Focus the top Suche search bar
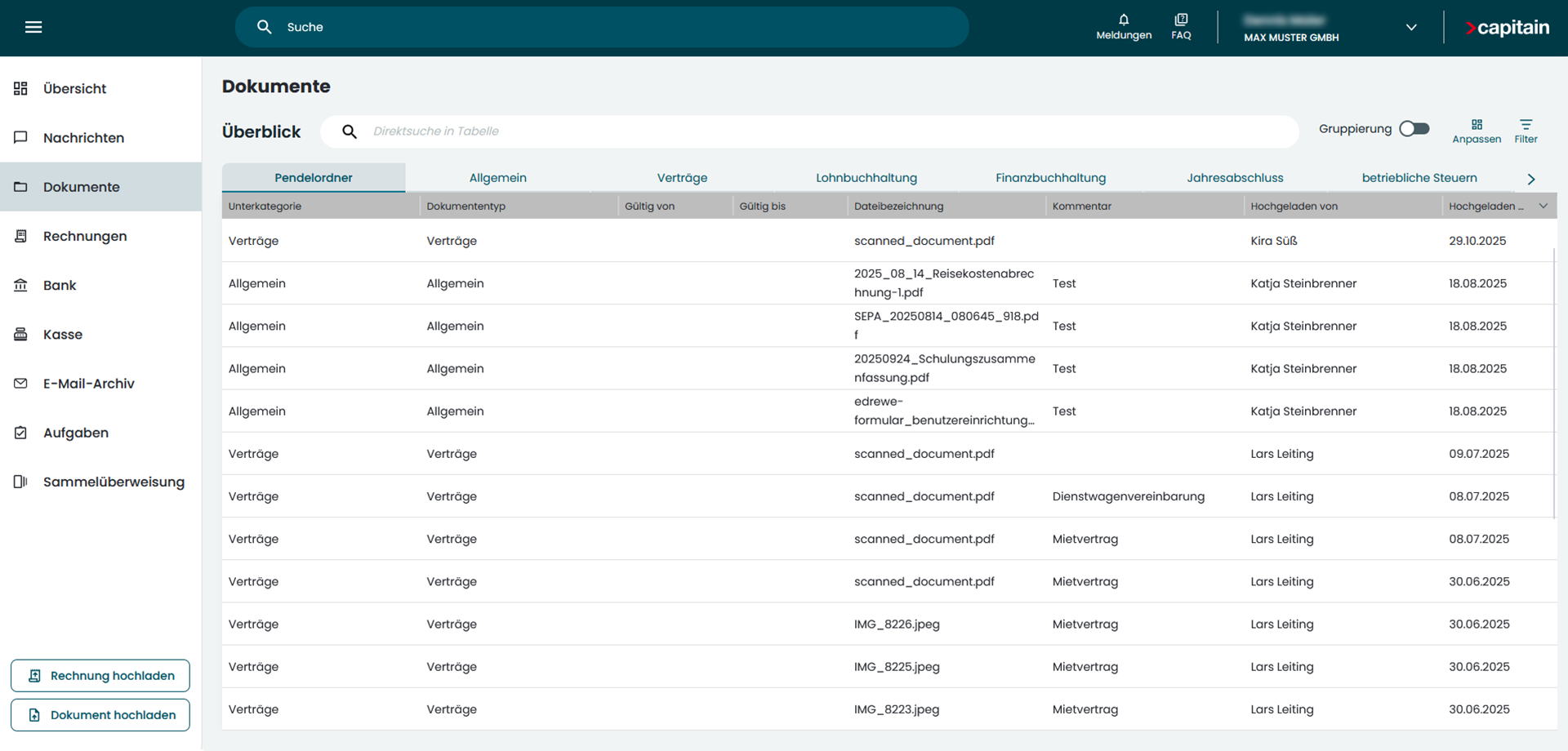 click(602, 27)
